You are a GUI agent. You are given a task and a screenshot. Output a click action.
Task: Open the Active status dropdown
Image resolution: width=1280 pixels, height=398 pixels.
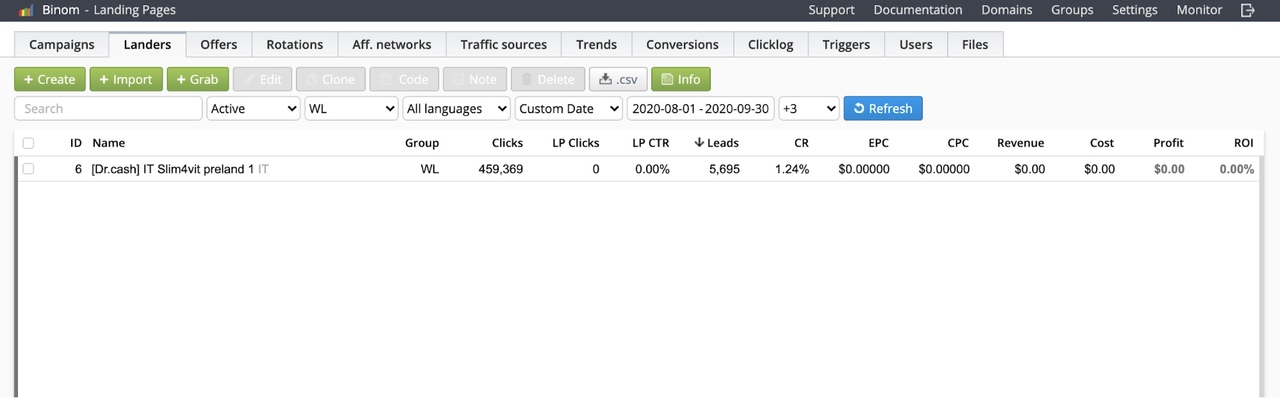253,108
